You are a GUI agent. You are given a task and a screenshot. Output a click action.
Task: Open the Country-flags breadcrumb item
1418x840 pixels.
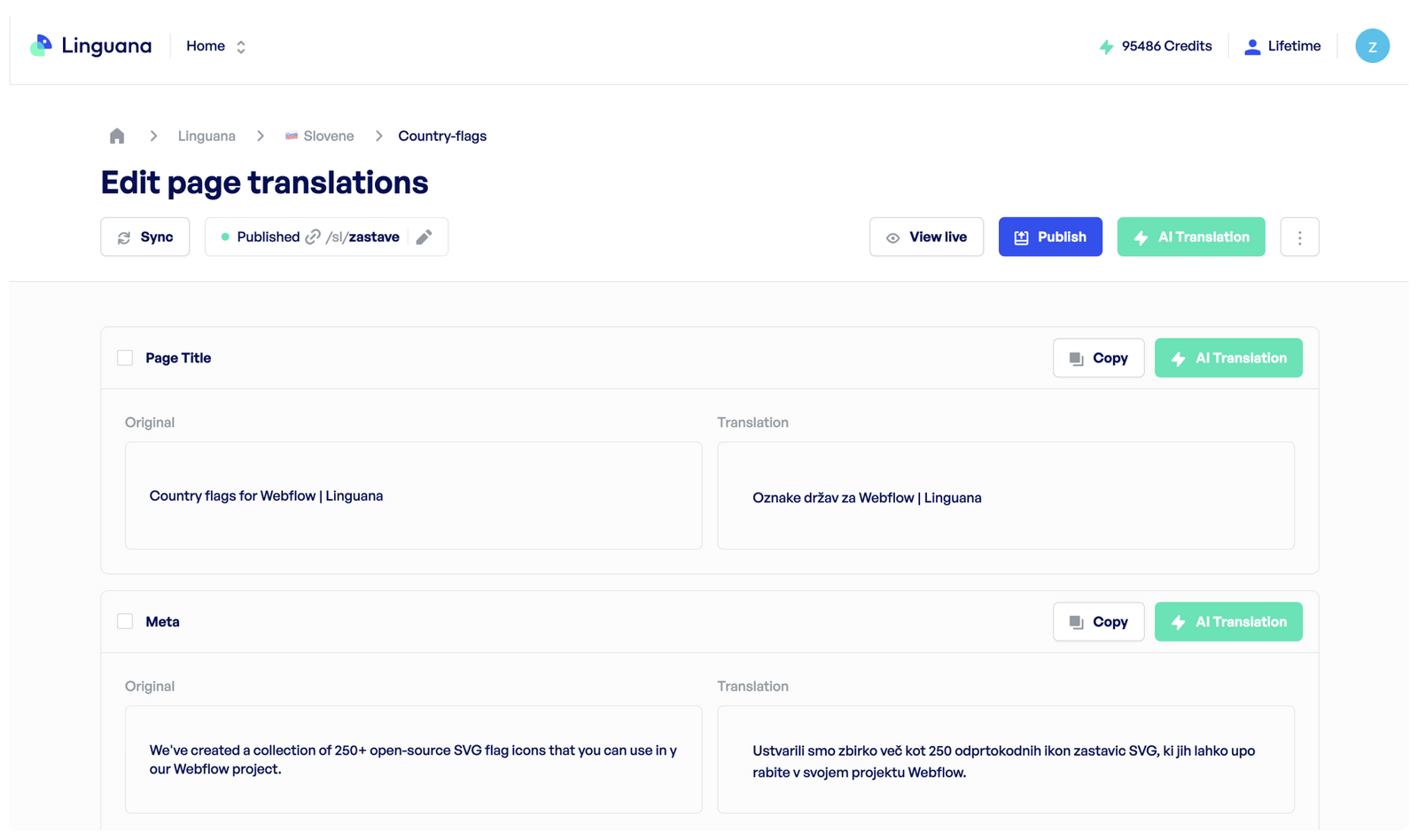(441, 136)
